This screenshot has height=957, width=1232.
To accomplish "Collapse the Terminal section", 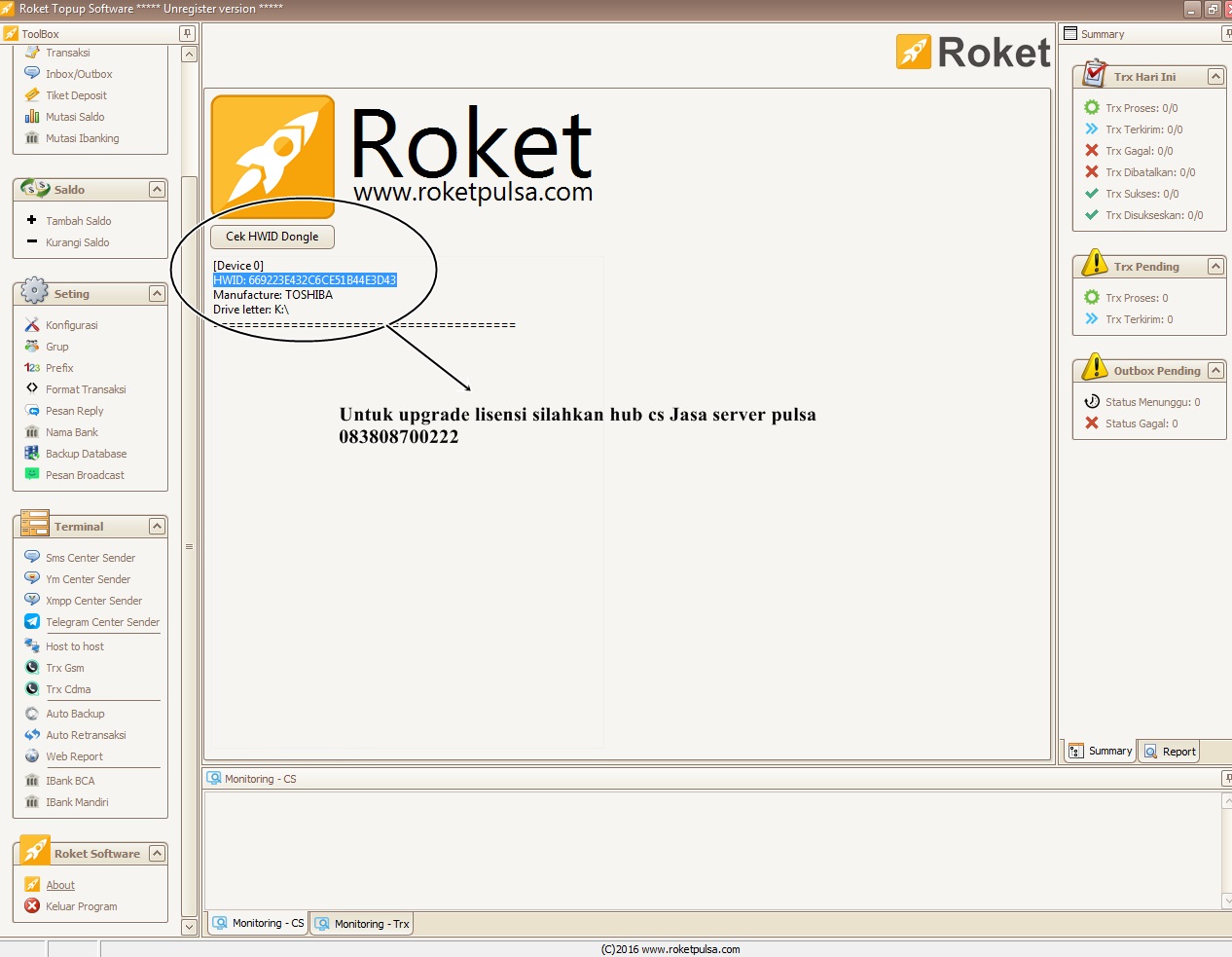I will (x=157, y=526).
